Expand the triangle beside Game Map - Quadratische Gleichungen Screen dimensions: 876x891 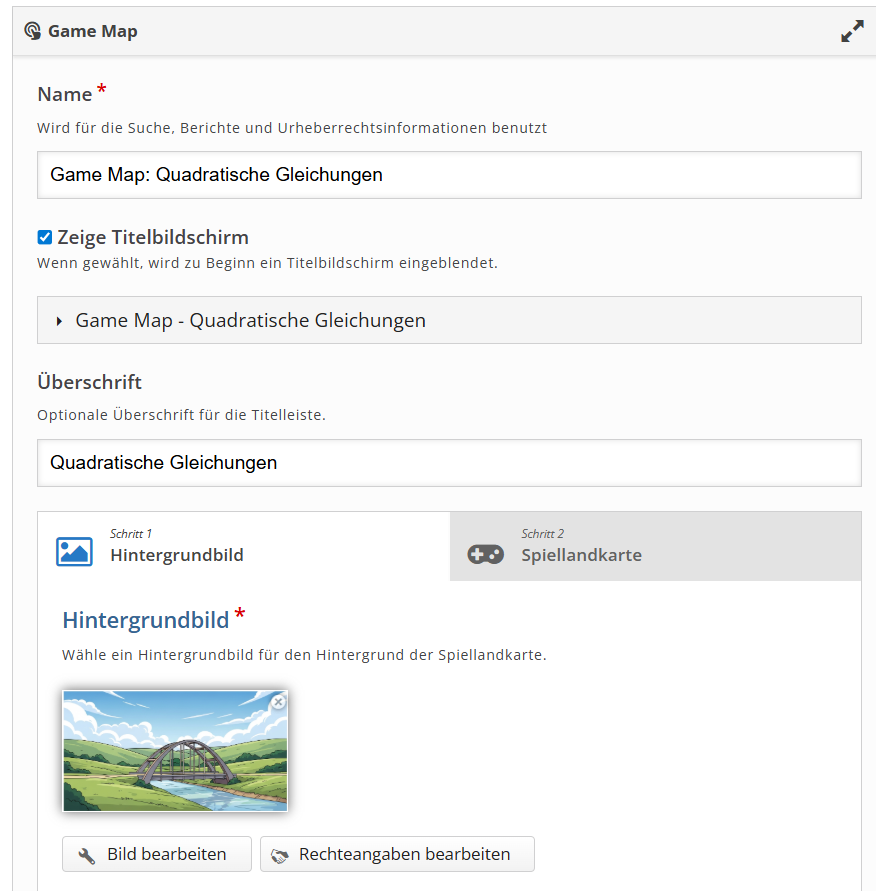click(60, 321)
